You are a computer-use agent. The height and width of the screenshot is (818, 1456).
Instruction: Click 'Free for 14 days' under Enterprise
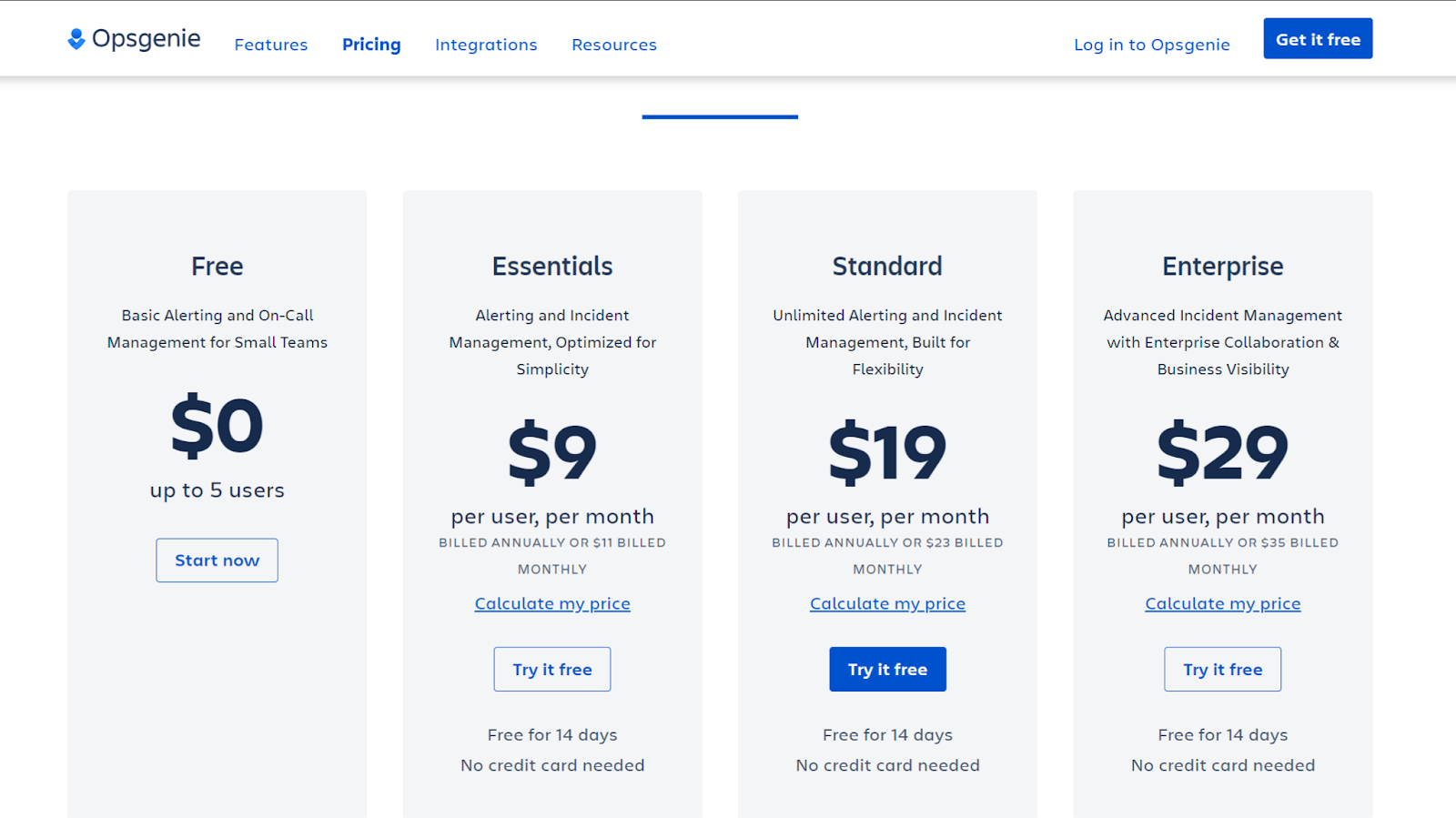pos(1223,734)
